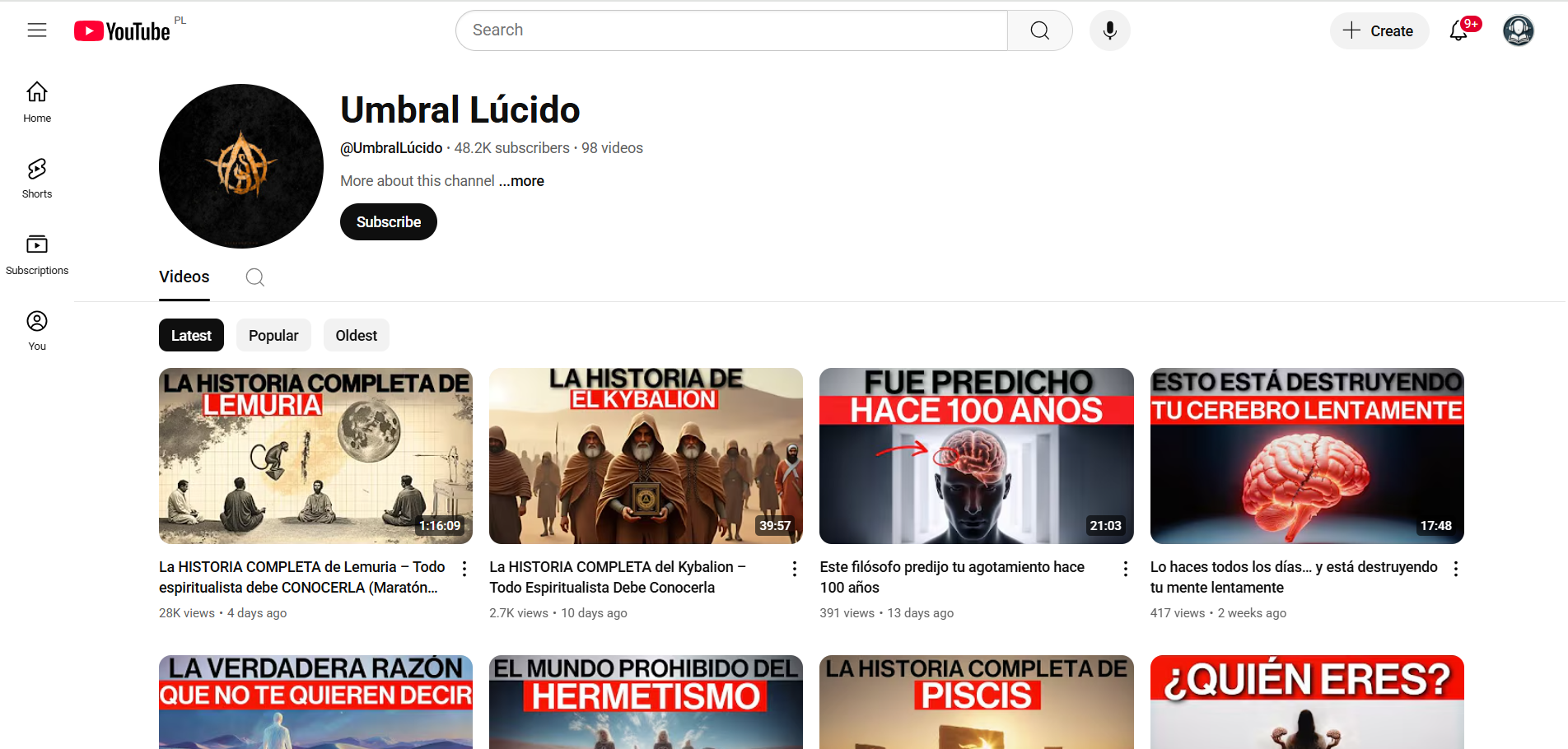Open 'La historia completa de Piscis' thumbnail
Viewport: 1568px width, 749px height.
977,702
